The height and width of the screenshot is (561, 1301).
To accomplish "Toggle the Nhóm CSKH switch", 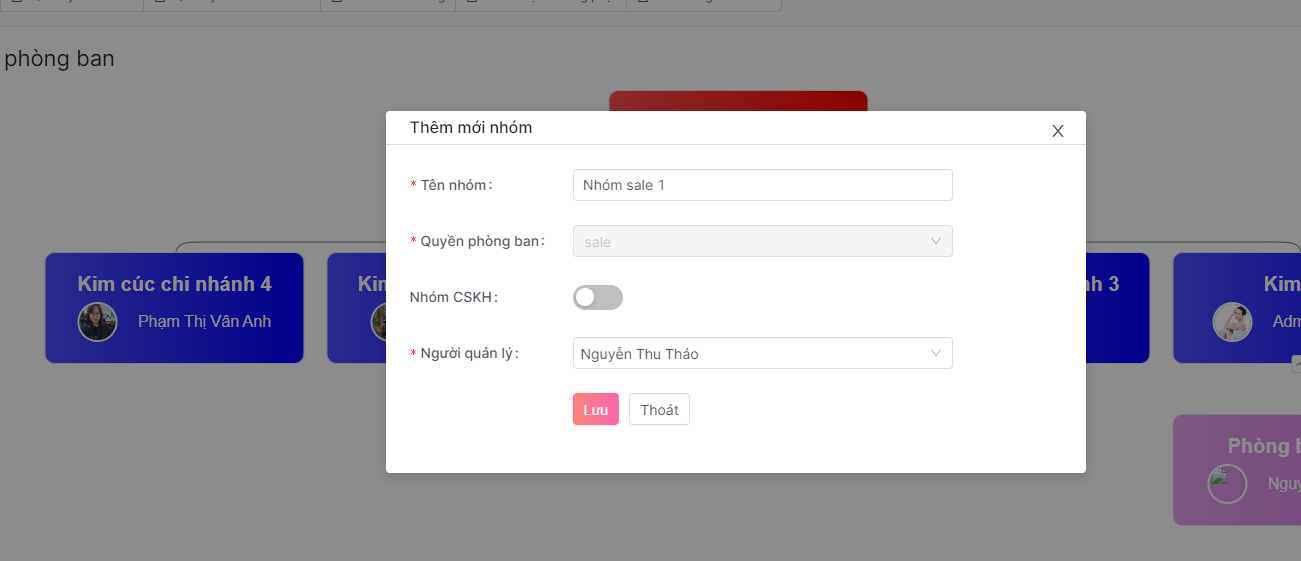I will [x=598, y=297].
